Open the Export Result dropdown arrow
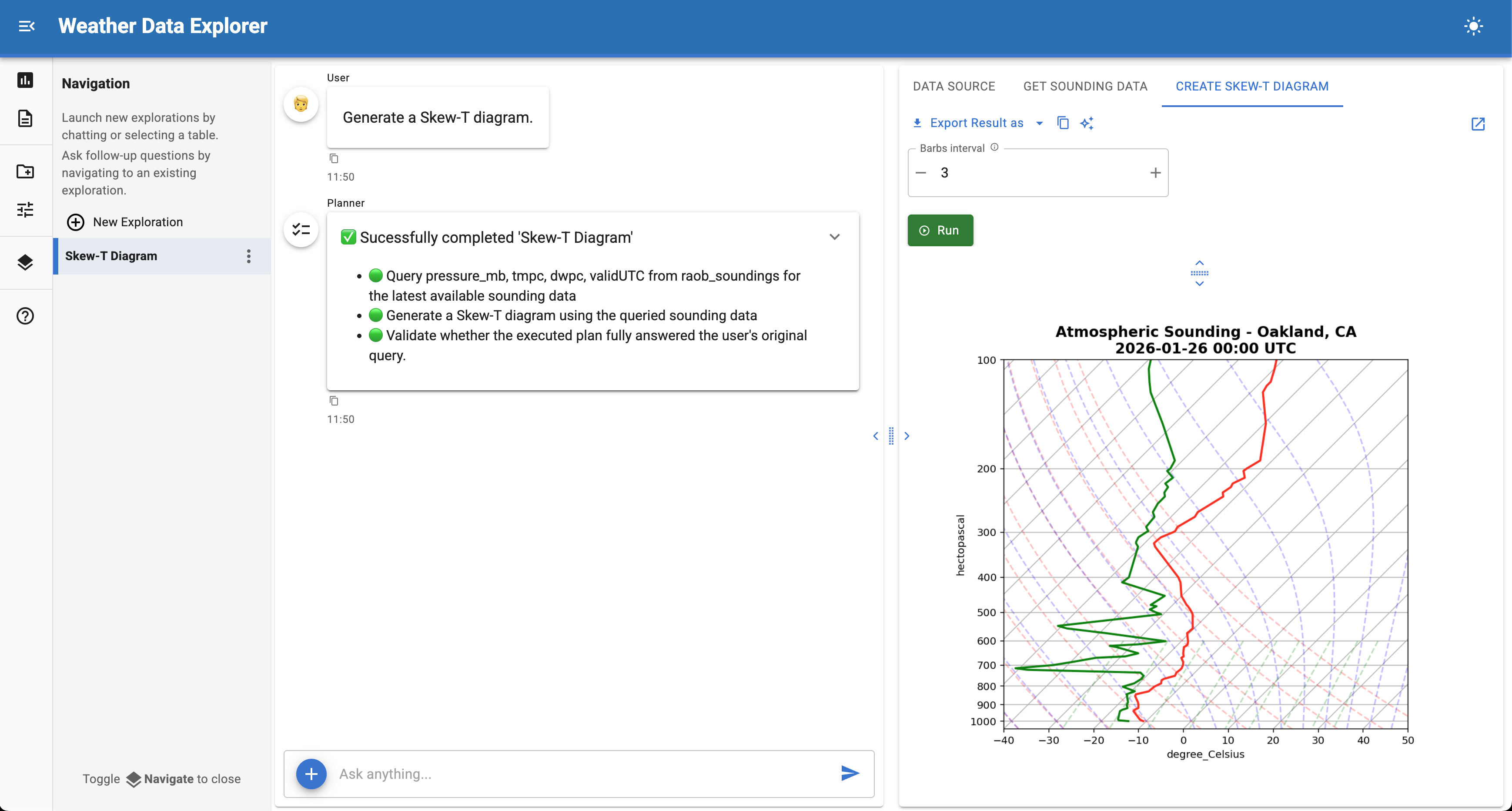Screen dimensions: 1512x811 click(1040, 123)
